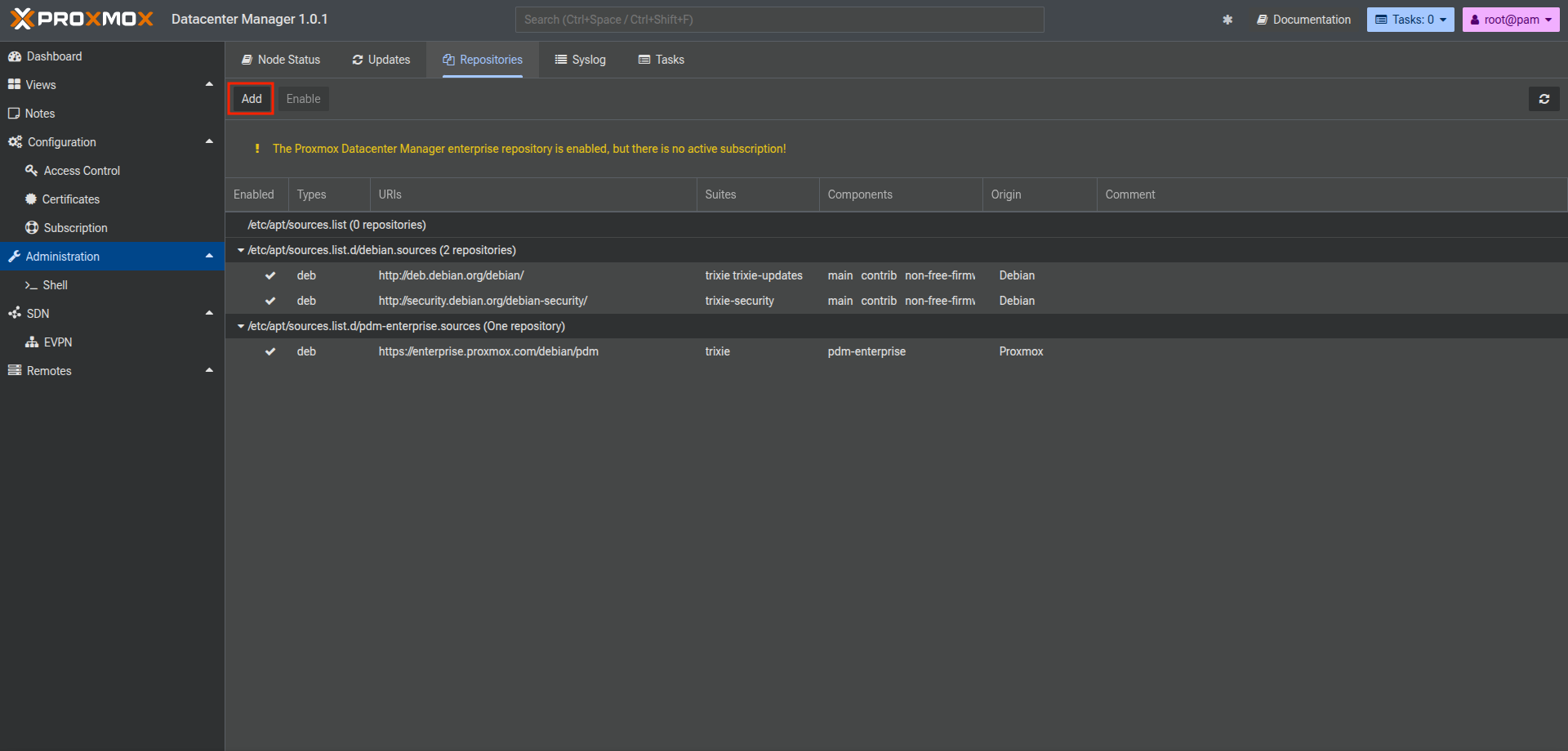
Task: Toggle enabled checkmark for enterprise.proxmox.com repository
Action: (270, 352)
